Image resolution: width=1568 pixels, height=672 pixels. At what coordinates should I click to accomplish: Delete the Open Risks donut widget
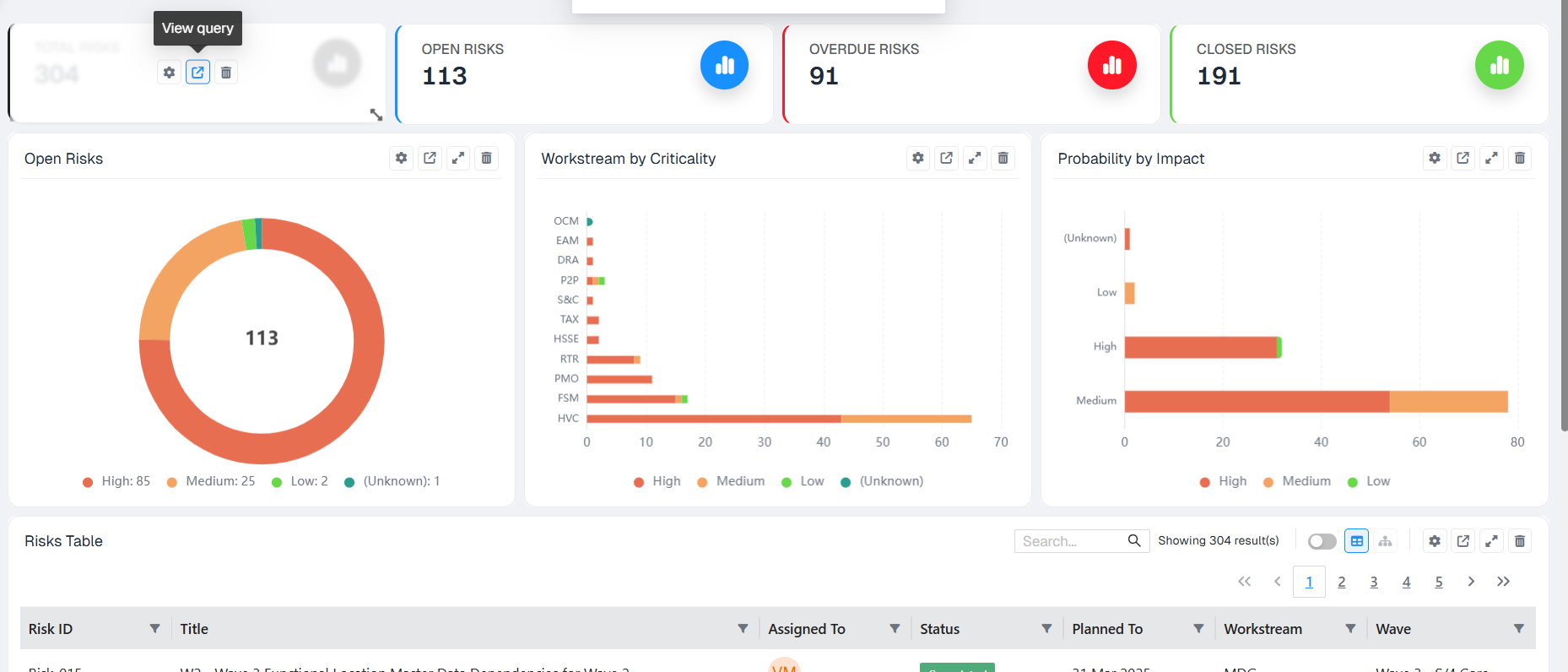pyautogui.click(x=487, y=158)
